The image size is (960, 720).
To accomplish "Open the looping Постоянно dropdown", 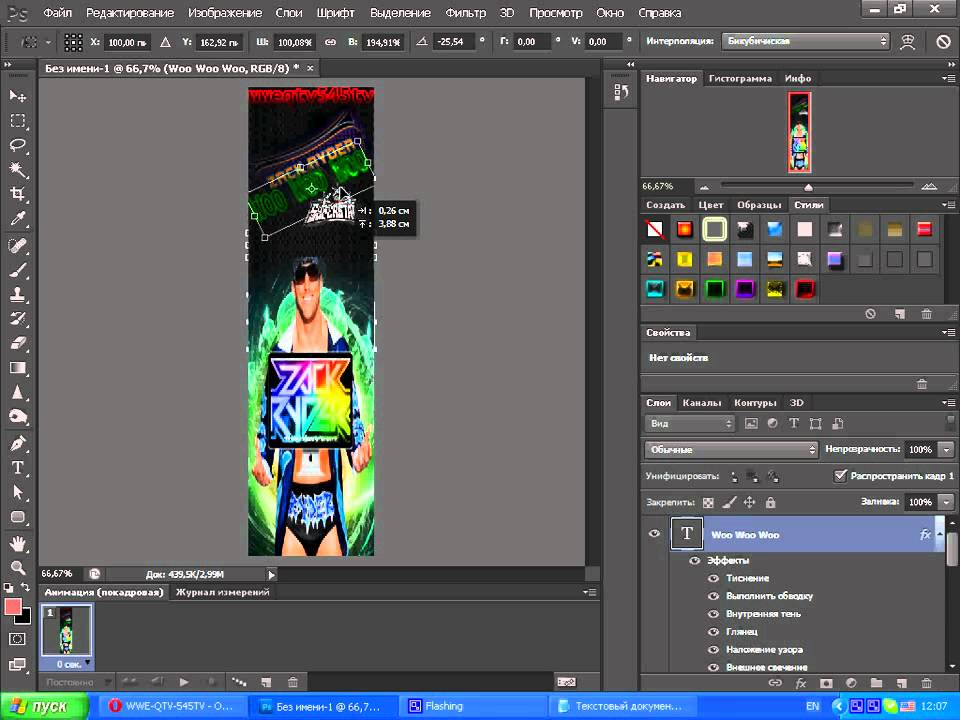I will point(78,682).
